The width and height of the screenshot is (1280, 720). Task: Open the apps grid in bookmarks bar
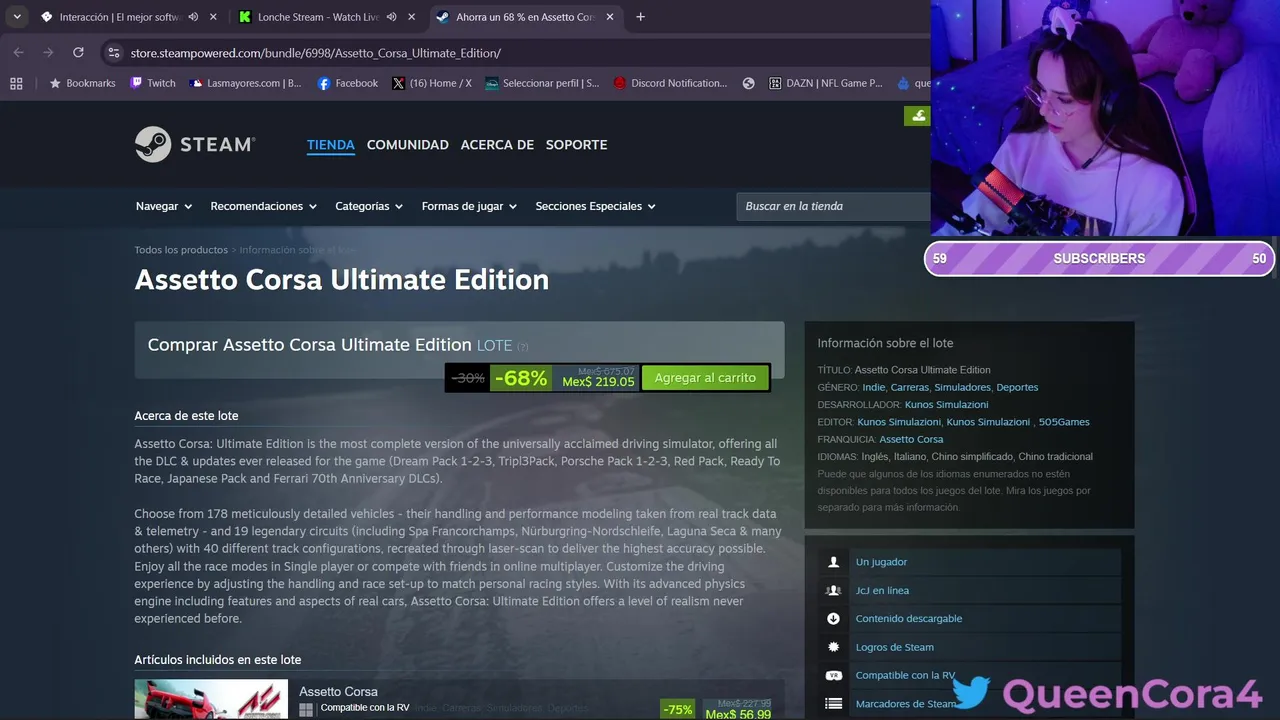click(16, 83)
